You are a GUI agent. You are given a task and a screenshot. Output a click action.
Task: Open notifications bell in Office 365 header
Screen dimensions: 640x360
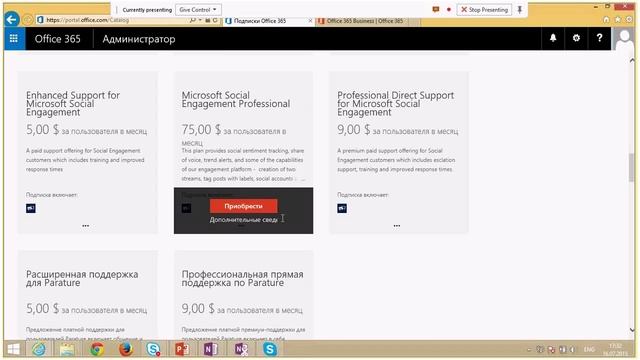point(553,38)
